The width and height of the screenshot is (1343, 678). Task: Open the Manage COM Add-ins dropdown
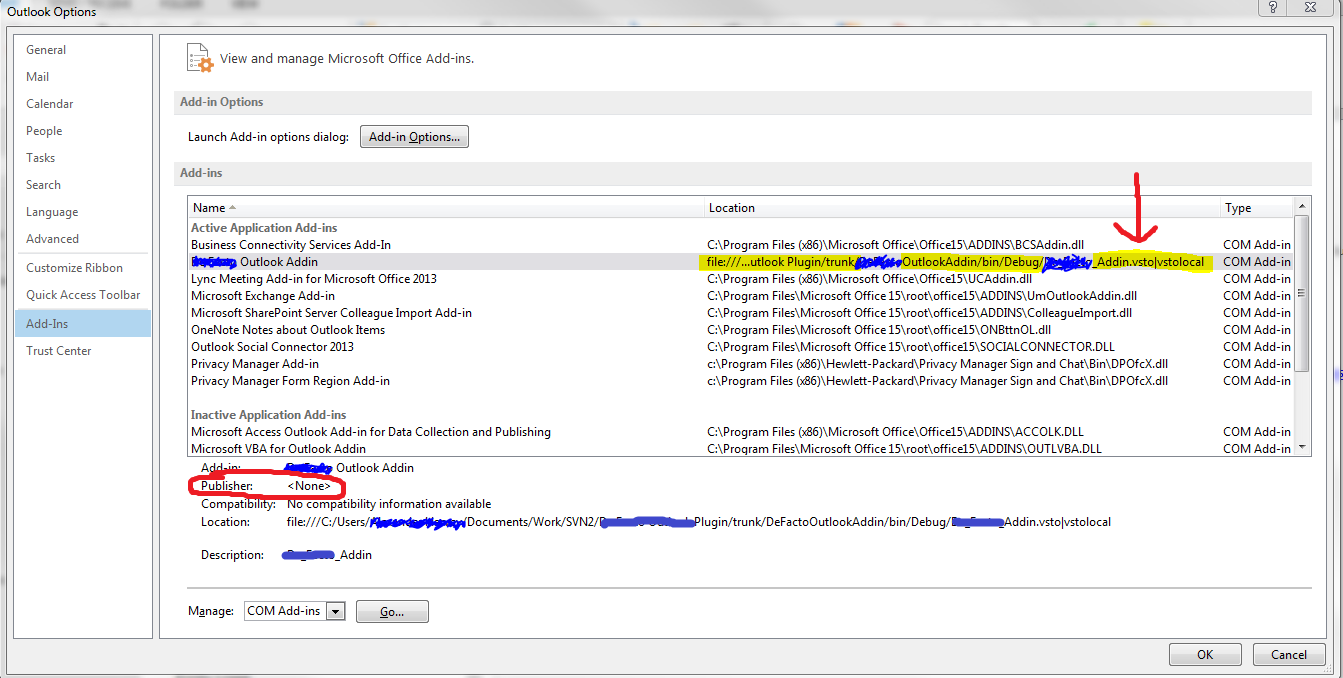(335, 611)
